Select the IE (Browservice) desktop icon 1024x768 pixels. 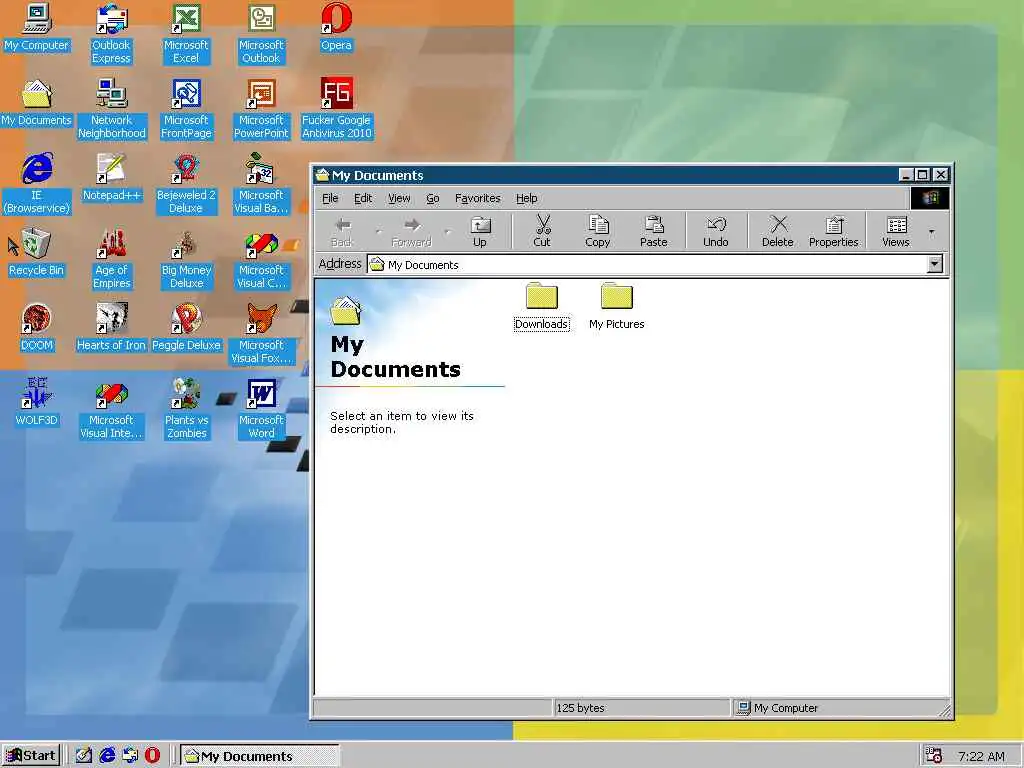(x=37, y=184)
